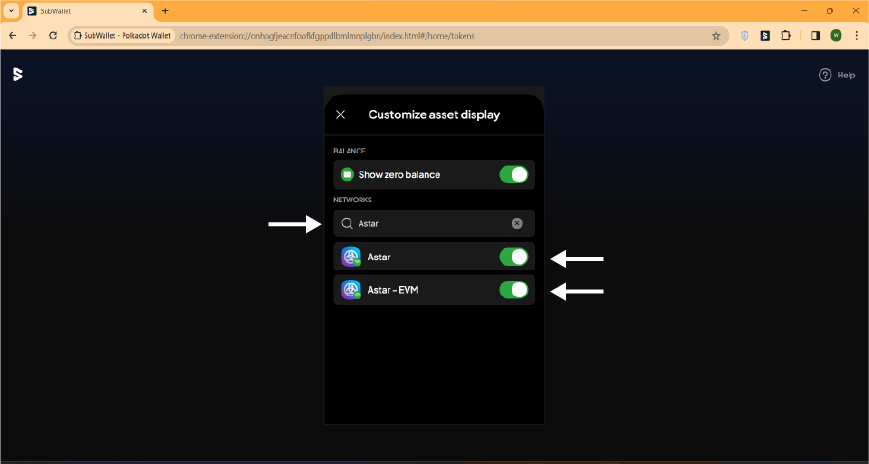This screenshot has height=464, width=869.
Task: Open the Help link
Action: [x=837, y=75]
